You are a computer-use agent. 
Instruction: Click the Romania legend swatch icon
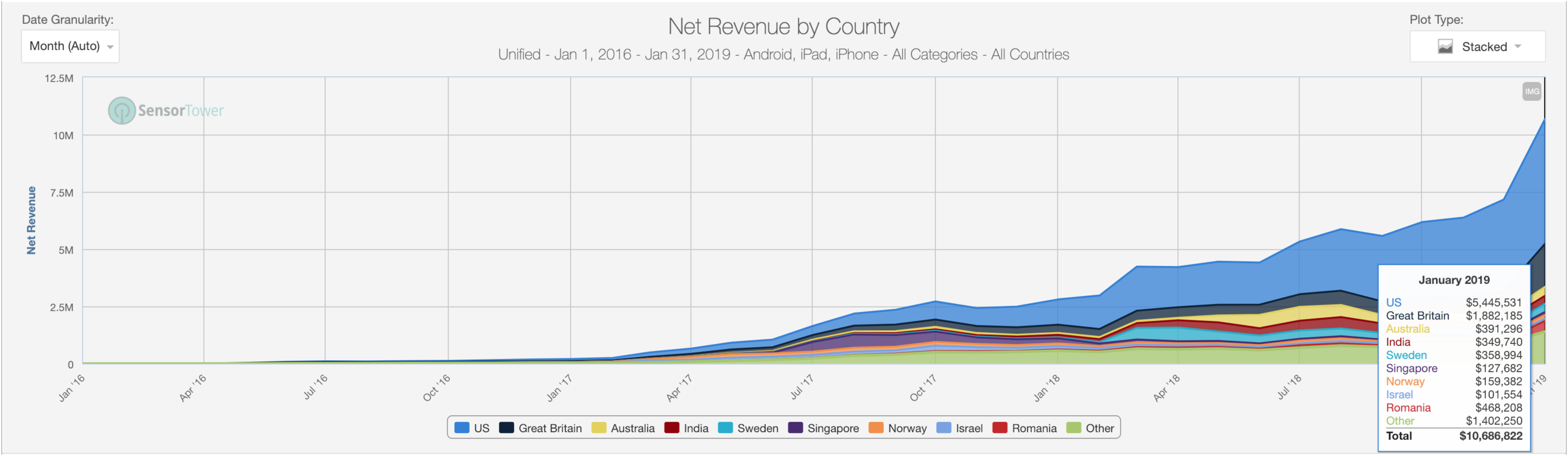click(x=1000, y=428)
